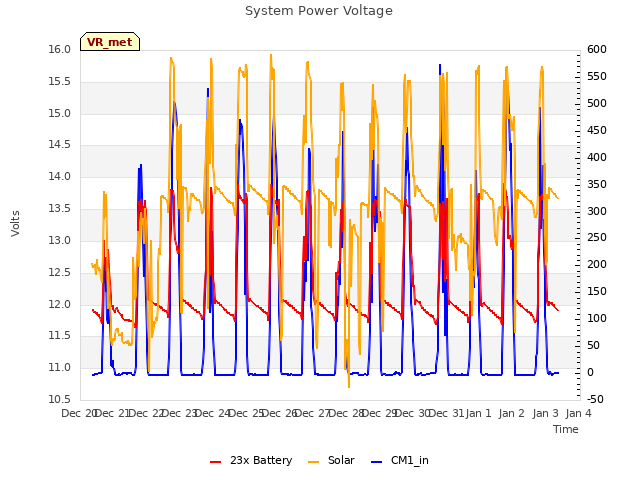Viewport: 640px width, 480px height.
Task: Click the Volts y-axis label
Action: [x=16, y=223]
